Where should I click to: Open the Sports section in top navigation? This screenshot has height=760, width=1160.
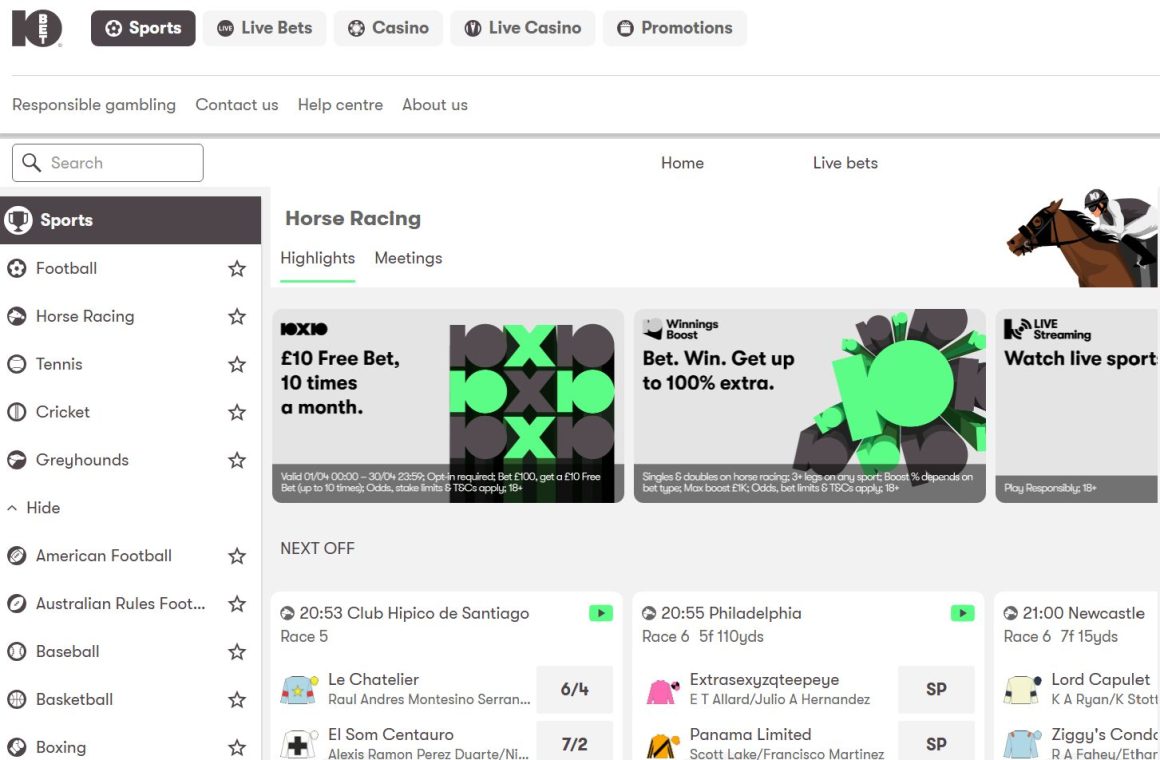(144, 28)
